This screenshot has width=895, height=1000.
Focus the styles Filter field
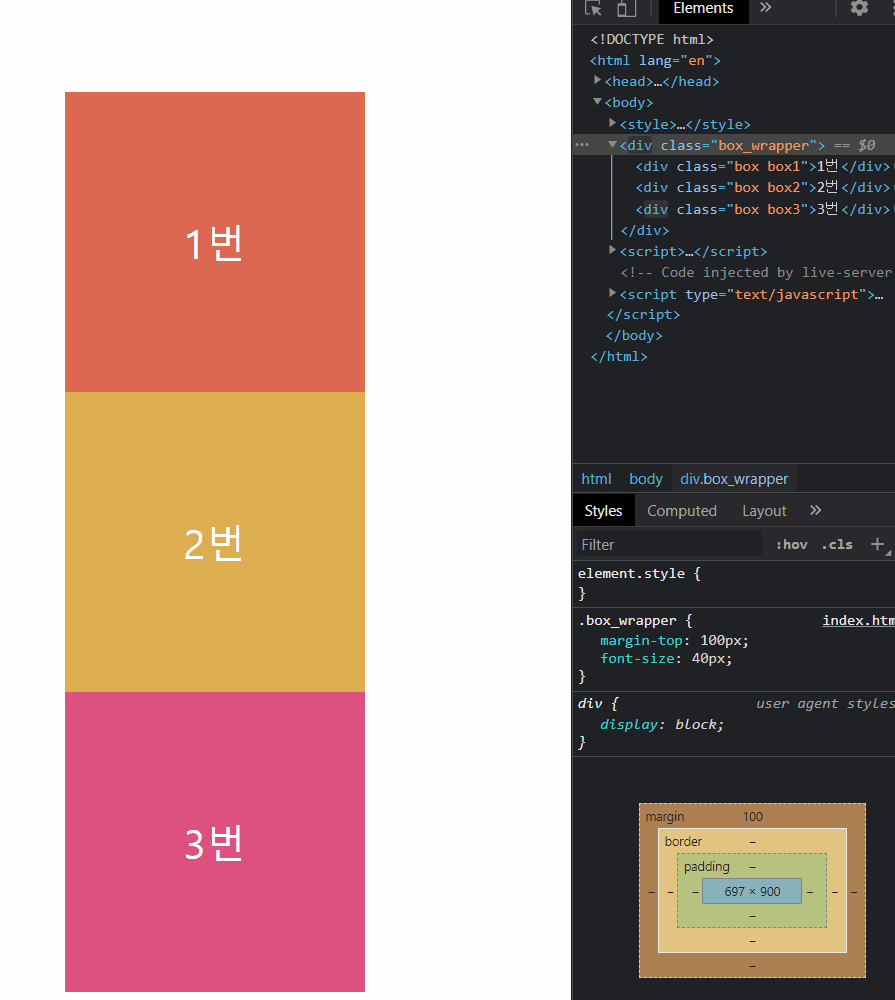[x=669, y=545]
